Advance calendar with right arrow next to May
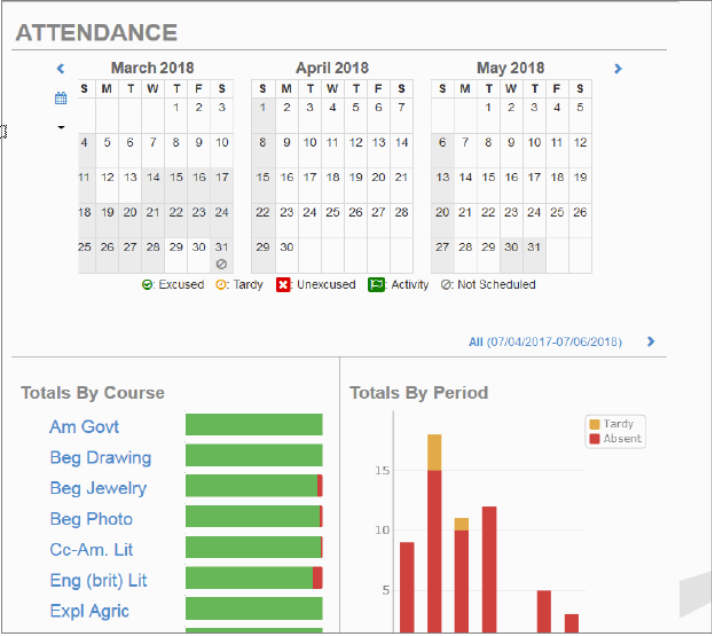The width and height of the screenshot is (712, 636). pyautogui.click(x=618, y=69)
